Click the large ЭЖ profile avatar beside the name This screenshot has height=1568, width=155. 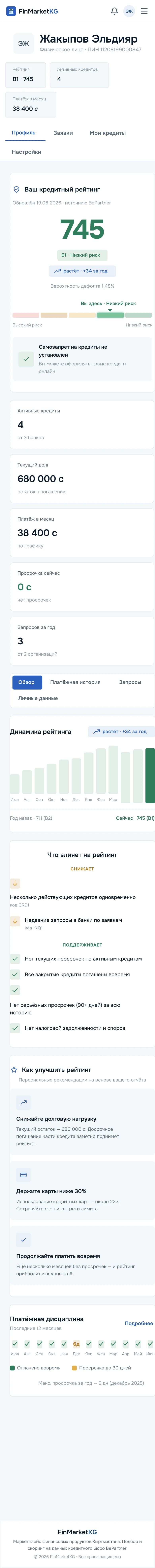(x=24, y=44)
